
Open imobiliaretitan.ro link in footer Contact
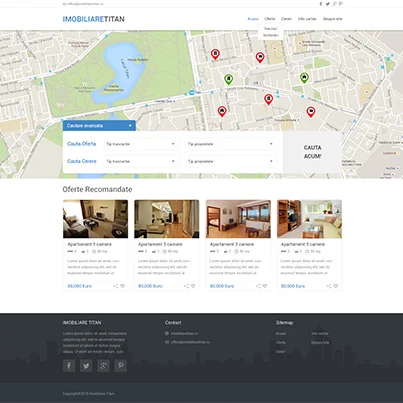(184, 333)
